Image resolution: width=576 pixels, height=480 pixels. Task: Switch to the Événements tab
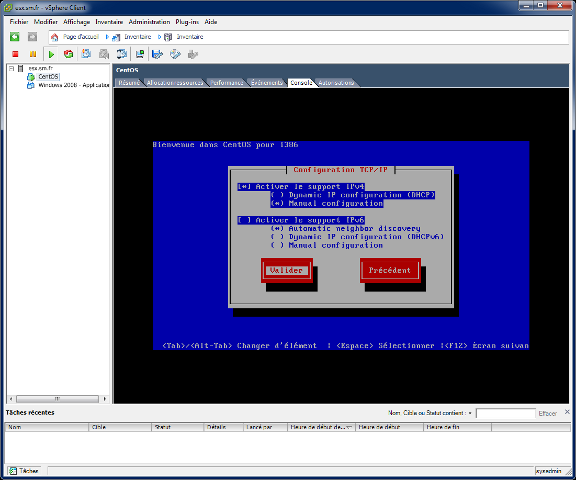coord(267,83)
